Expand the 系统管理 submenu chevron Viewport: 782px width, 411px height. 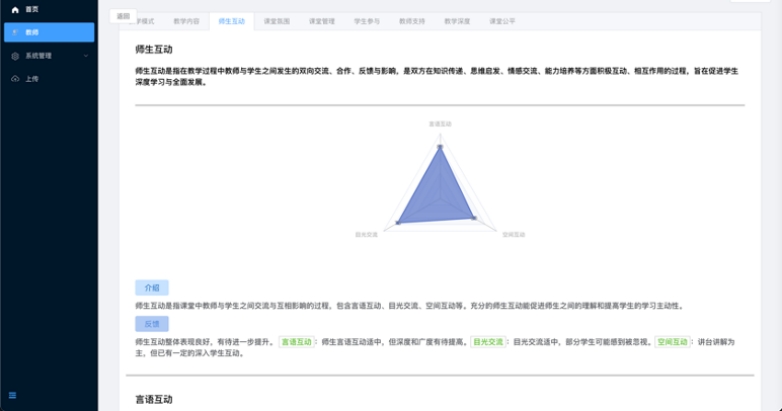[86, 56]
